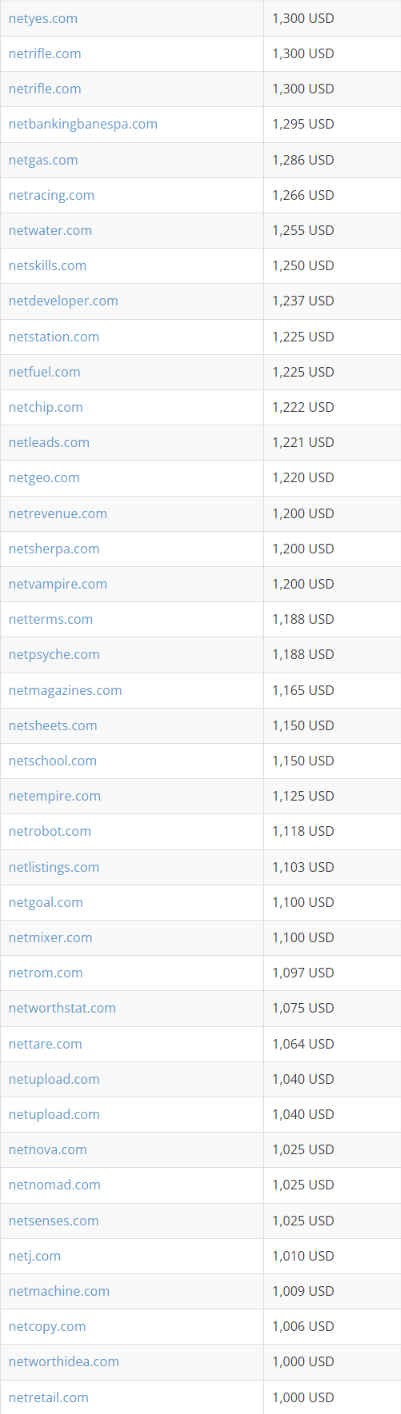Click the netrobot.com link
Screen dimensions: 401x1414
pyautogui.click(x=50, y=831)
